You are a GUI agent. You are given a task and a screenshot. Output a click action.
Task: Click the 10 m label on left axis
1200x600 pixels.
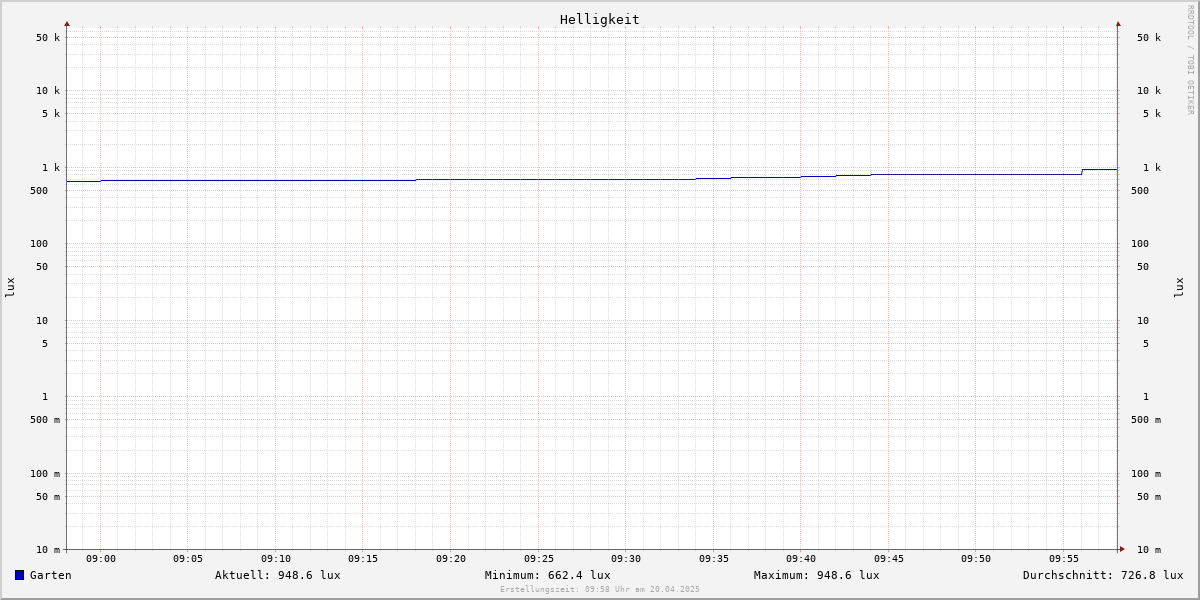click(48, 550)
